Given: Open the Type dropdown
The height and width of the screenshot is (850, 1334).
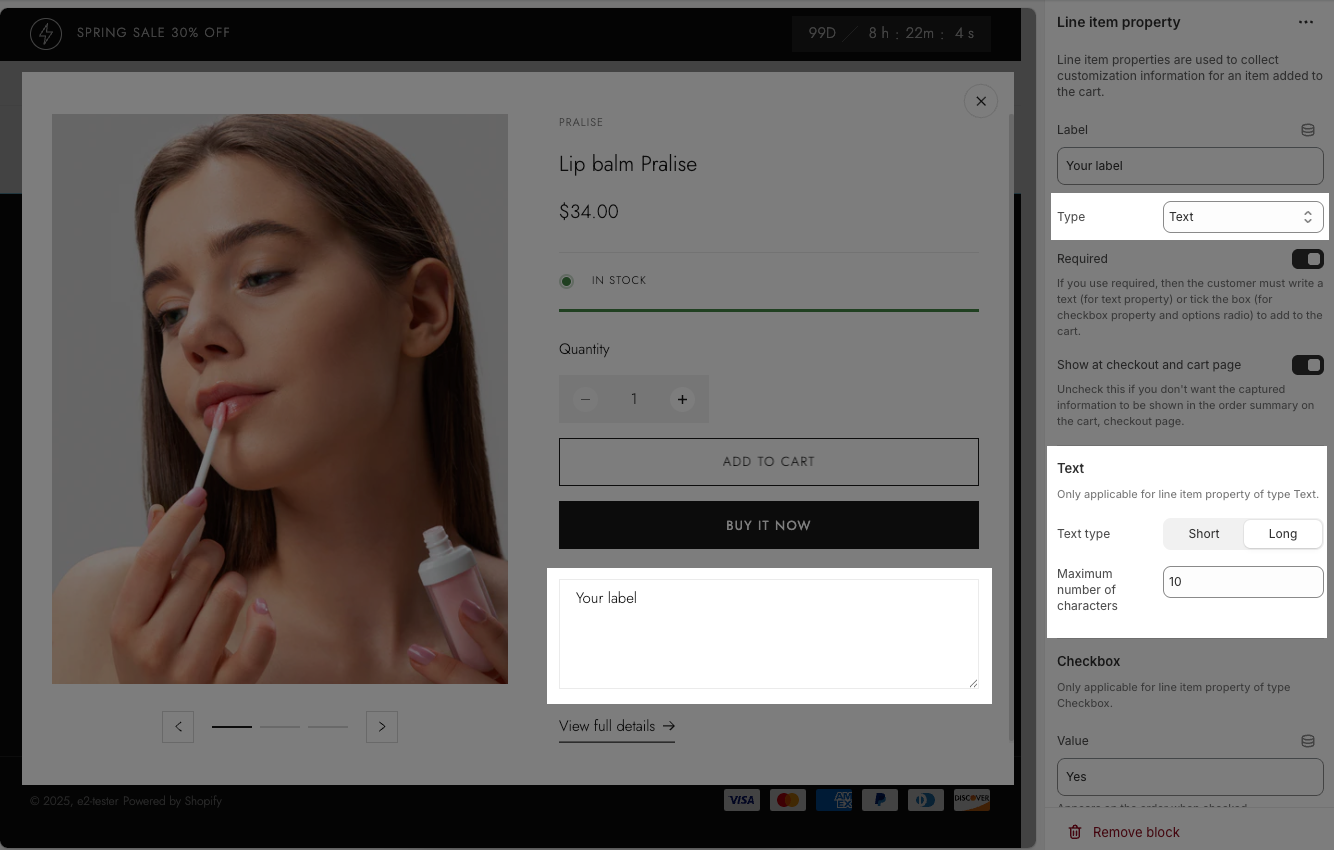Looking at the screenshot, I should 1242,217.
